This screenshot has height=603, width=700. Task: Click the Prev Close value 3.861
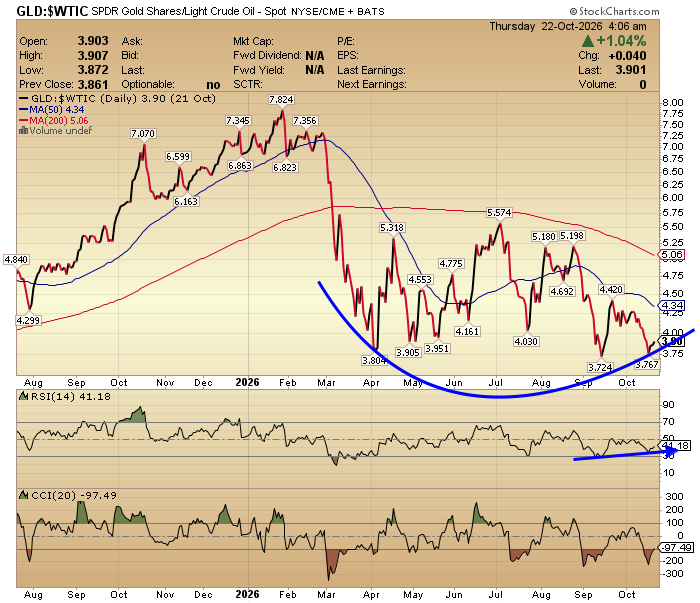[x=93, y=84]
